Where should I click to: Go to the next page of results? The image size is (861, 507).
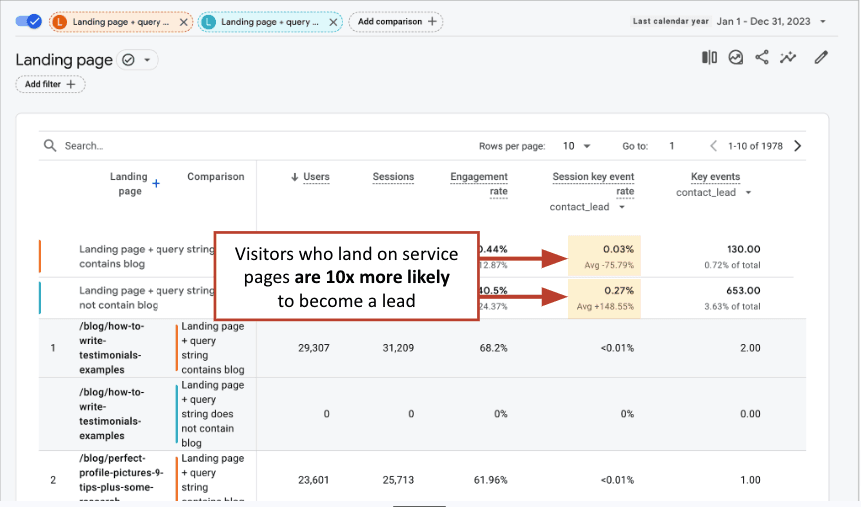pos(797,146)
